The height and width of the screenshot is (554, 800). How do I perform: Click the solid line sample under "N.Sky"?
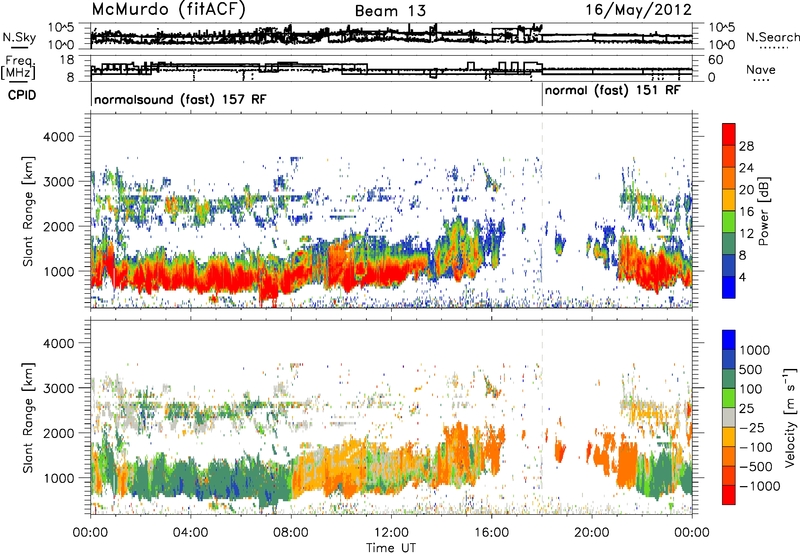(19, 48)
